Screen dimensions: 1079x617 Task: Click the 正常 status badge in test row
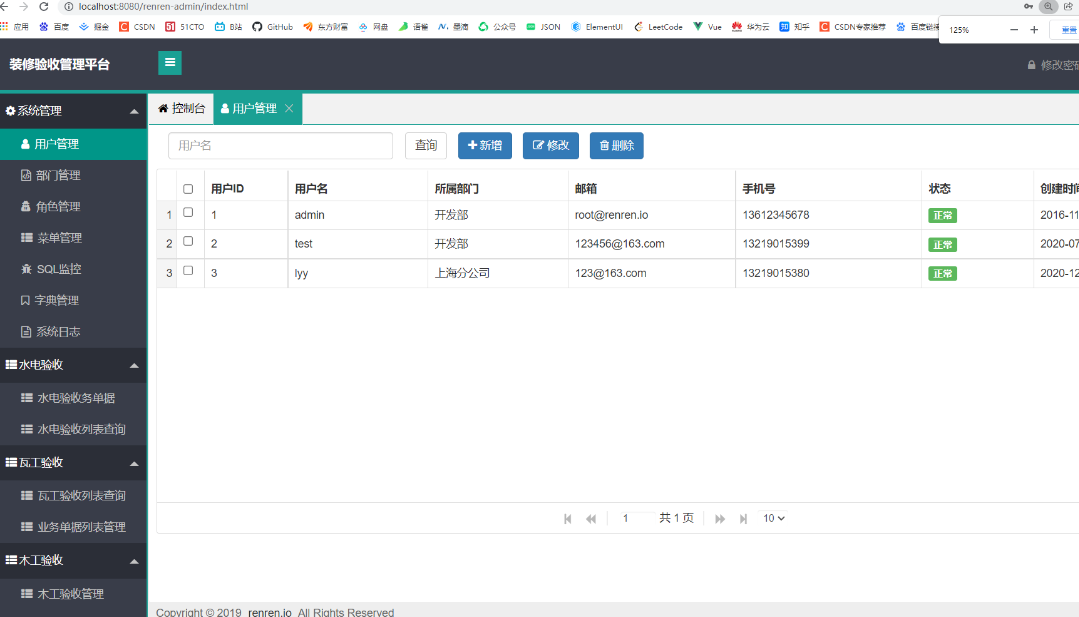tap(943, 244)
